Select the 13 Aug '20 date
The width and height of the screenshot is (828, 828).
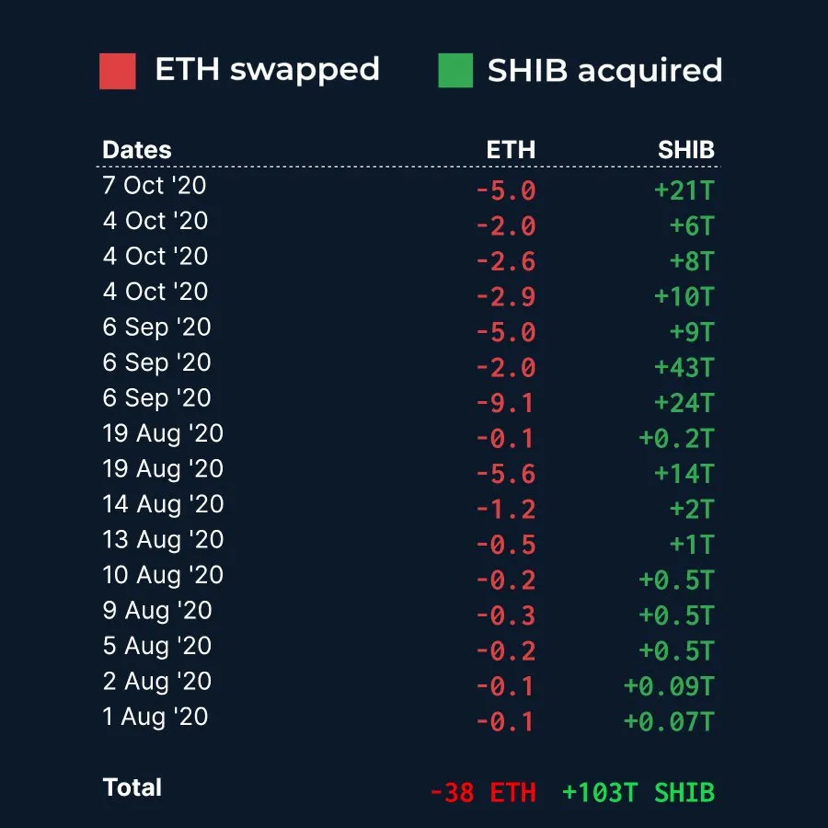(163, 540)
